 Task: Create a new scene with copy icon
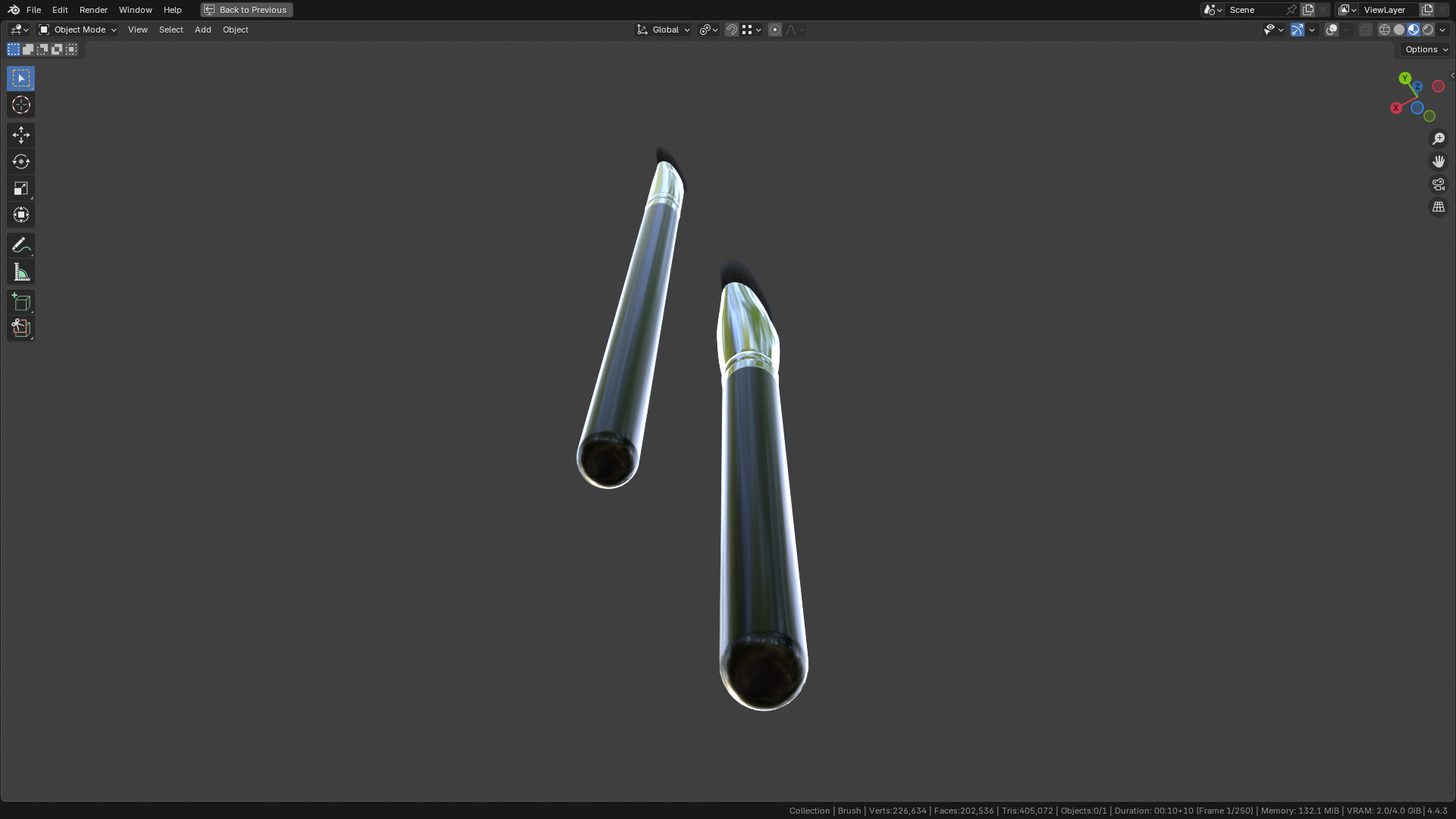(x=1308, y=10)
